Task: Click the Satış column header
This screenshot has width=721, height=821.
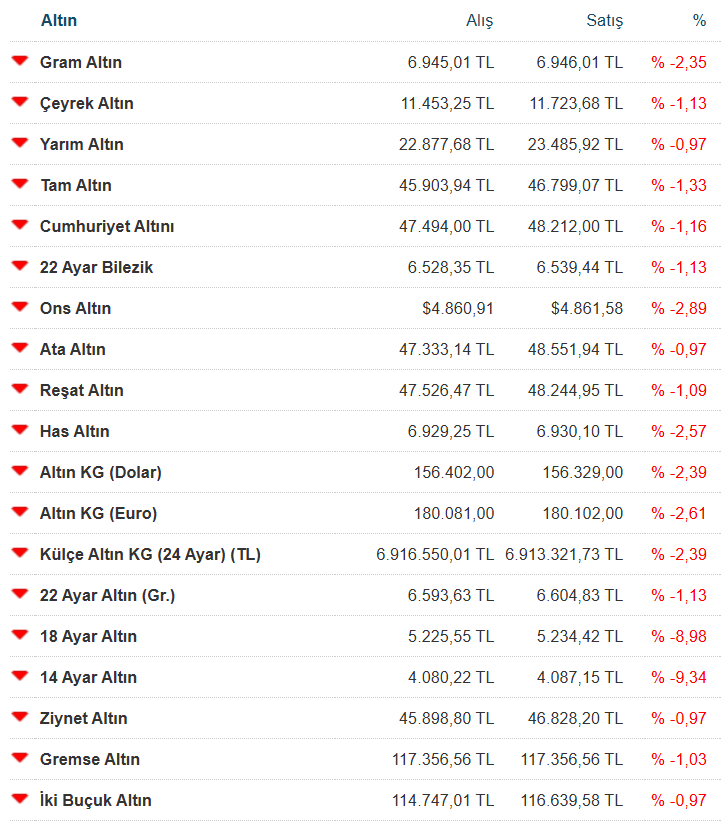Action: [604, 21]
